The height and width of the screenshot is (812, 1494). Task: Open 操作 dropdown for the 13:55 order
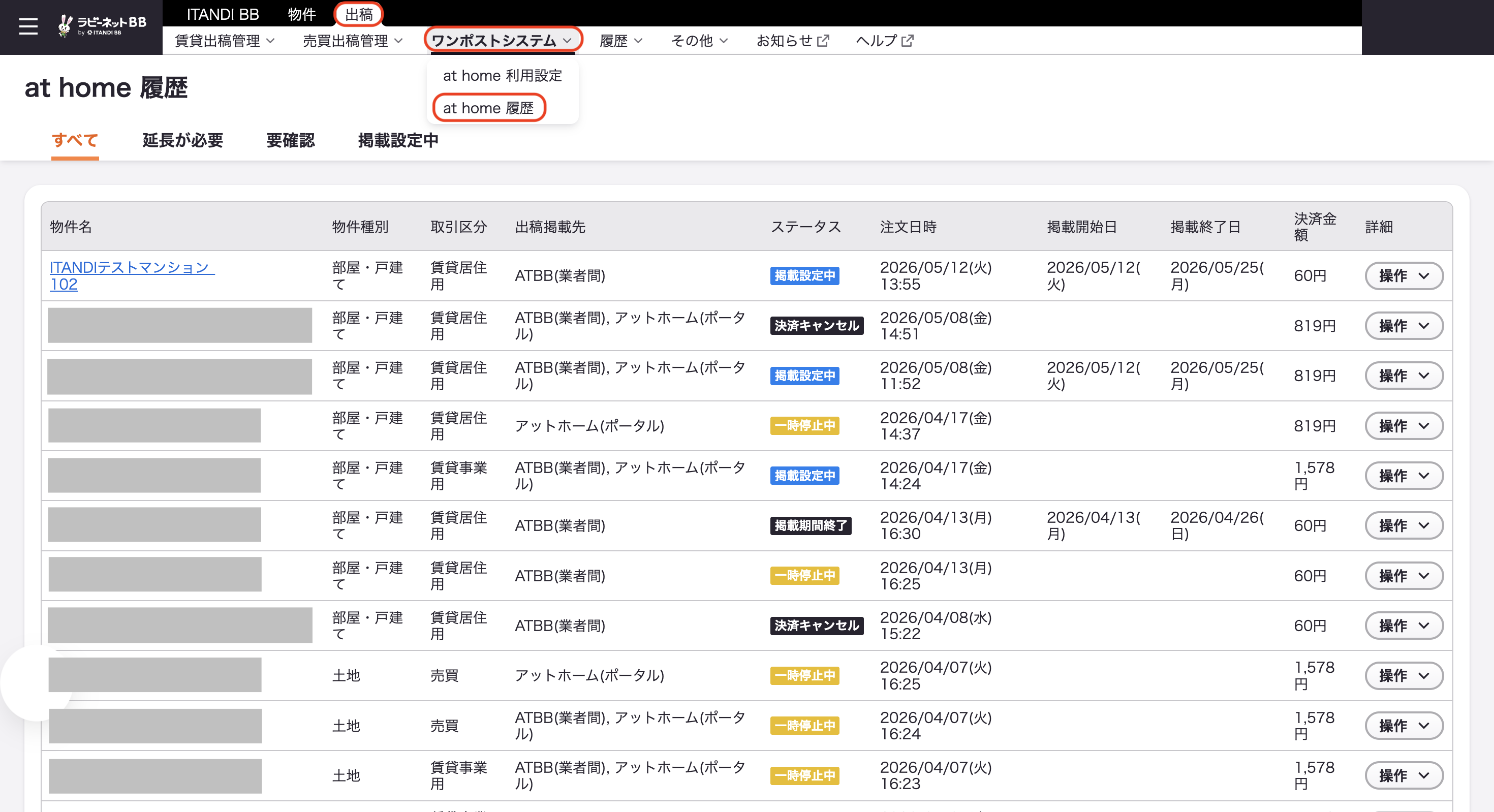[x=1404, y=275]
